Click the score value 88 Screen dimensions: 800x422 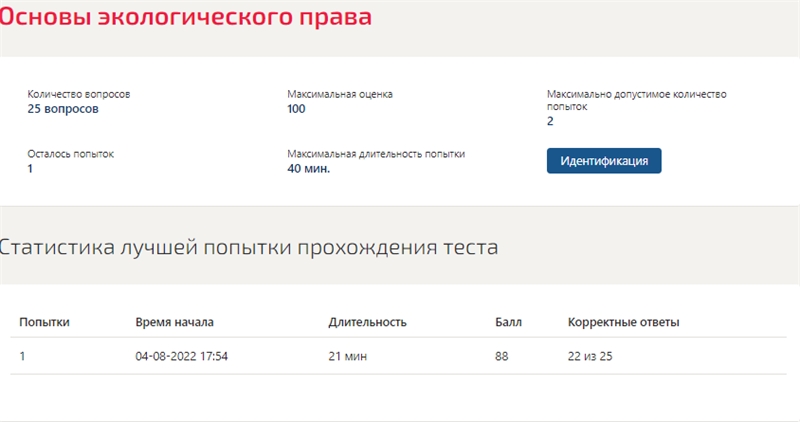point(502,356)
